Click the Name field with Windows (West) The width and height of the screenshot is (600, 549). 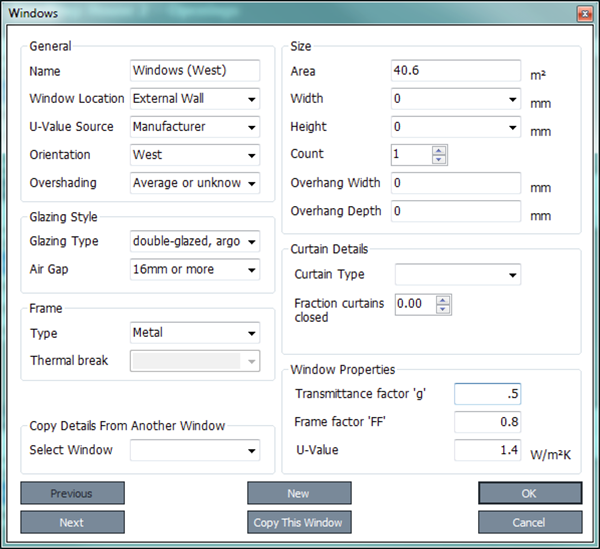tap(195, 70)
